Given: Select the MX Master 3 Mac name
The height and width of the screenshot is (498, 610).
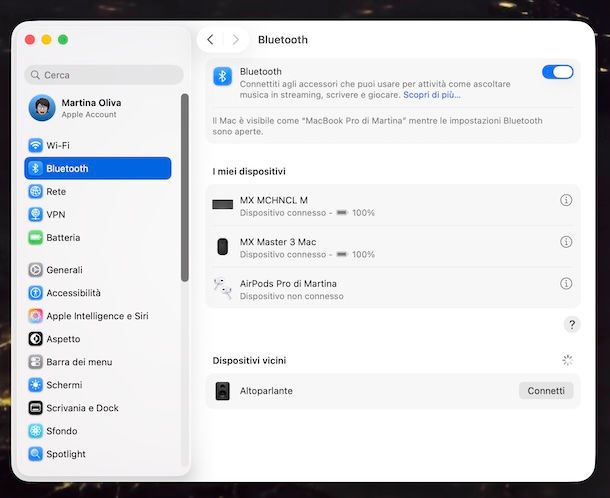Looking at the screenshot, I should pyautogui.click(x=278, y=242).
